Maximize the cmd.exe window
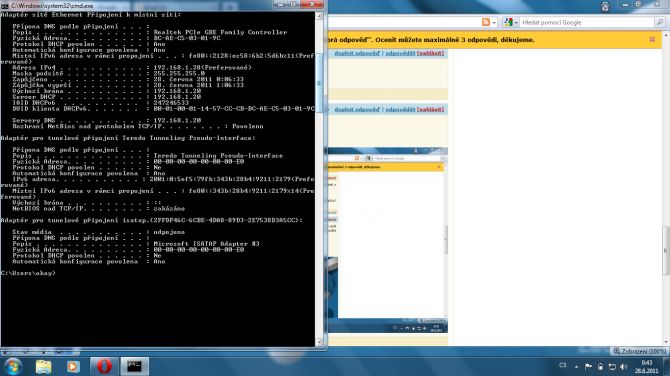670x376 pixels. (x=294, y=4)
